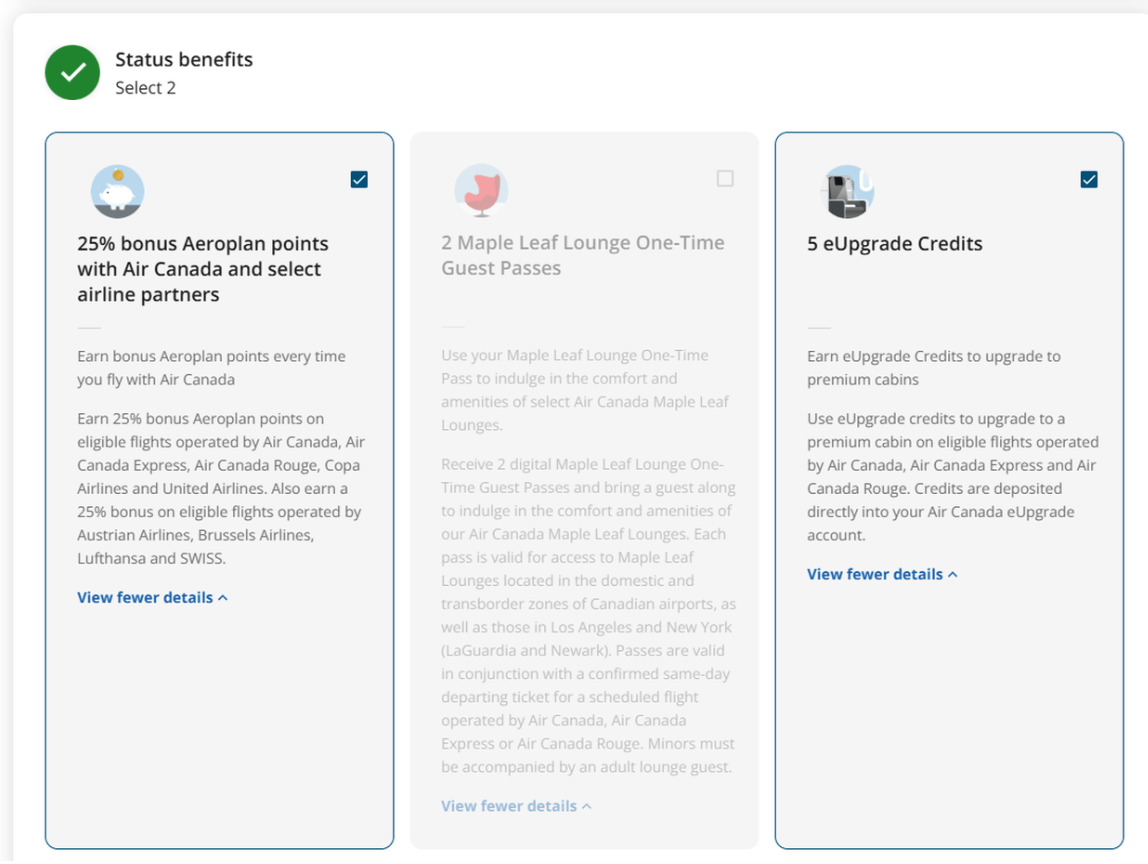Uncheck the 5 eUpgrade Credits checkbox
Viewport: 1148px width, 864px height.
1089,179
